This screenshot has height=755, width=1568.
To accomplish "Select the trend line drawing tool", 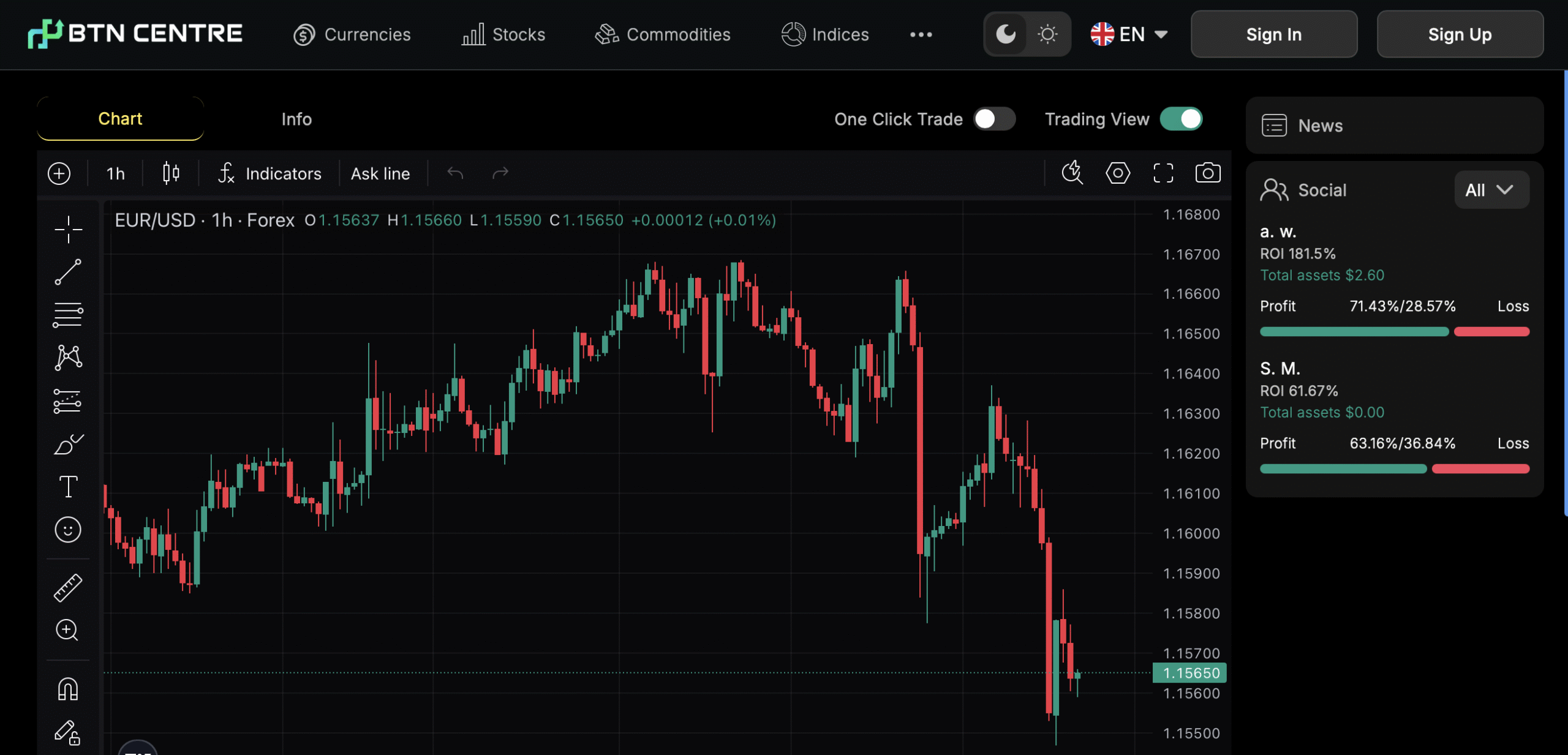I will pyautogui.click(x=67, y=271).
